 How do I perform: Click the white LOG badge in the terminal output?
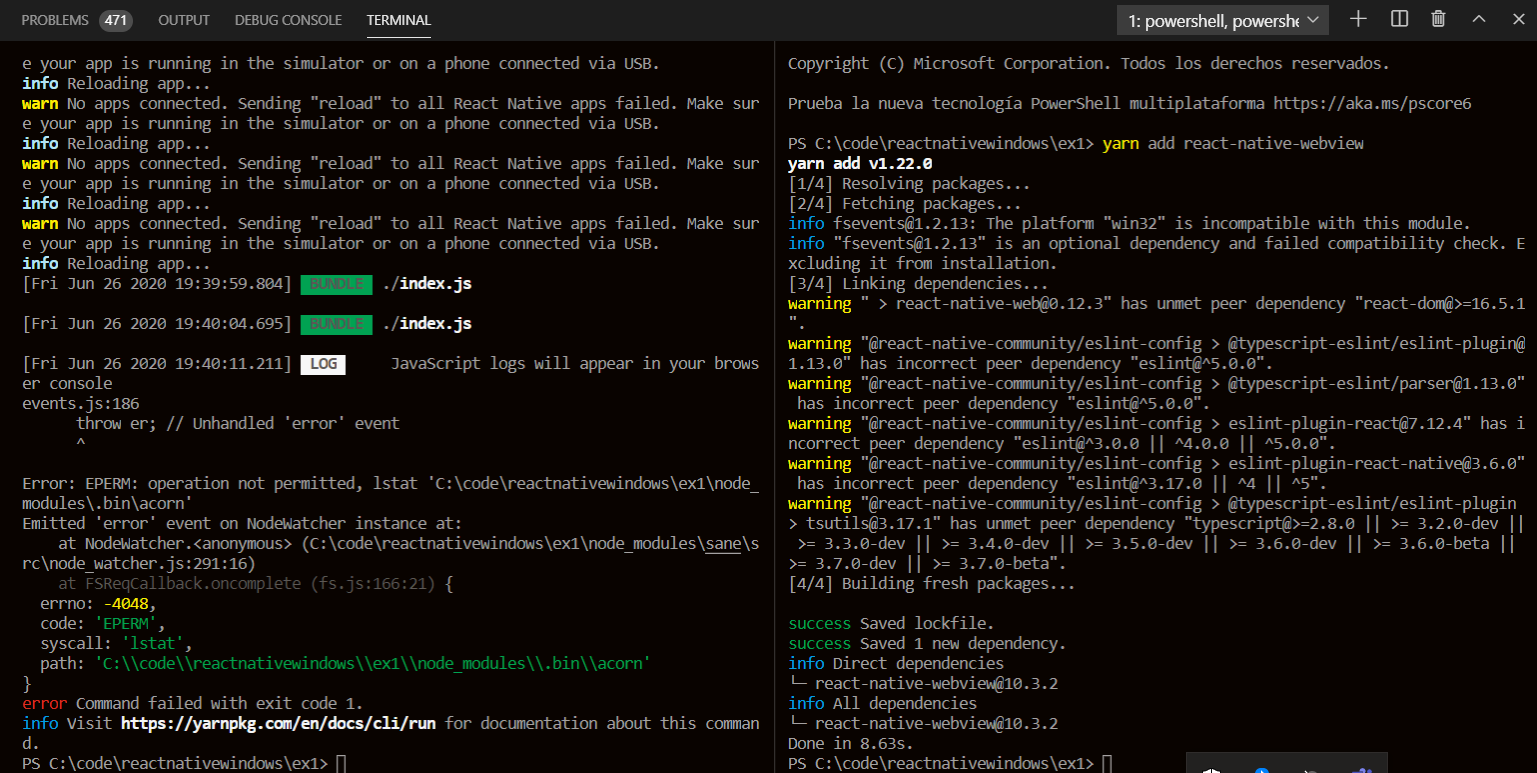pos(323,364)
